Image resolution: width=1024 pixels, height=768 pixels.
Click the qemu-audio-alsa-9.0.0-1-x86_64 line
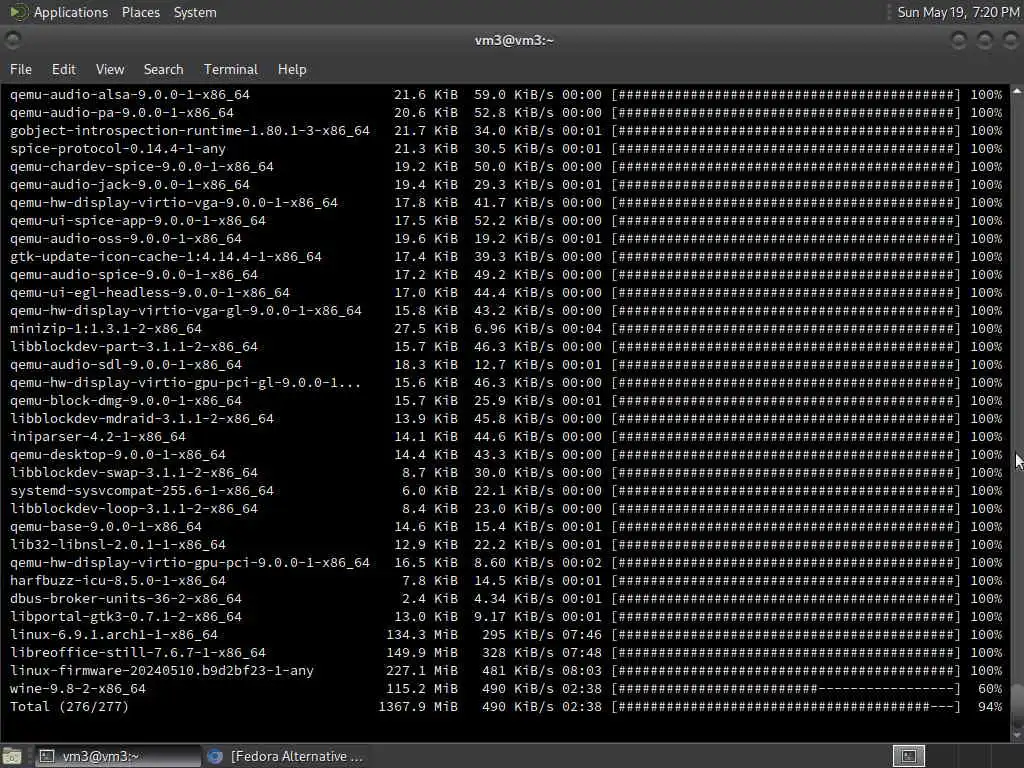(506, 95)
